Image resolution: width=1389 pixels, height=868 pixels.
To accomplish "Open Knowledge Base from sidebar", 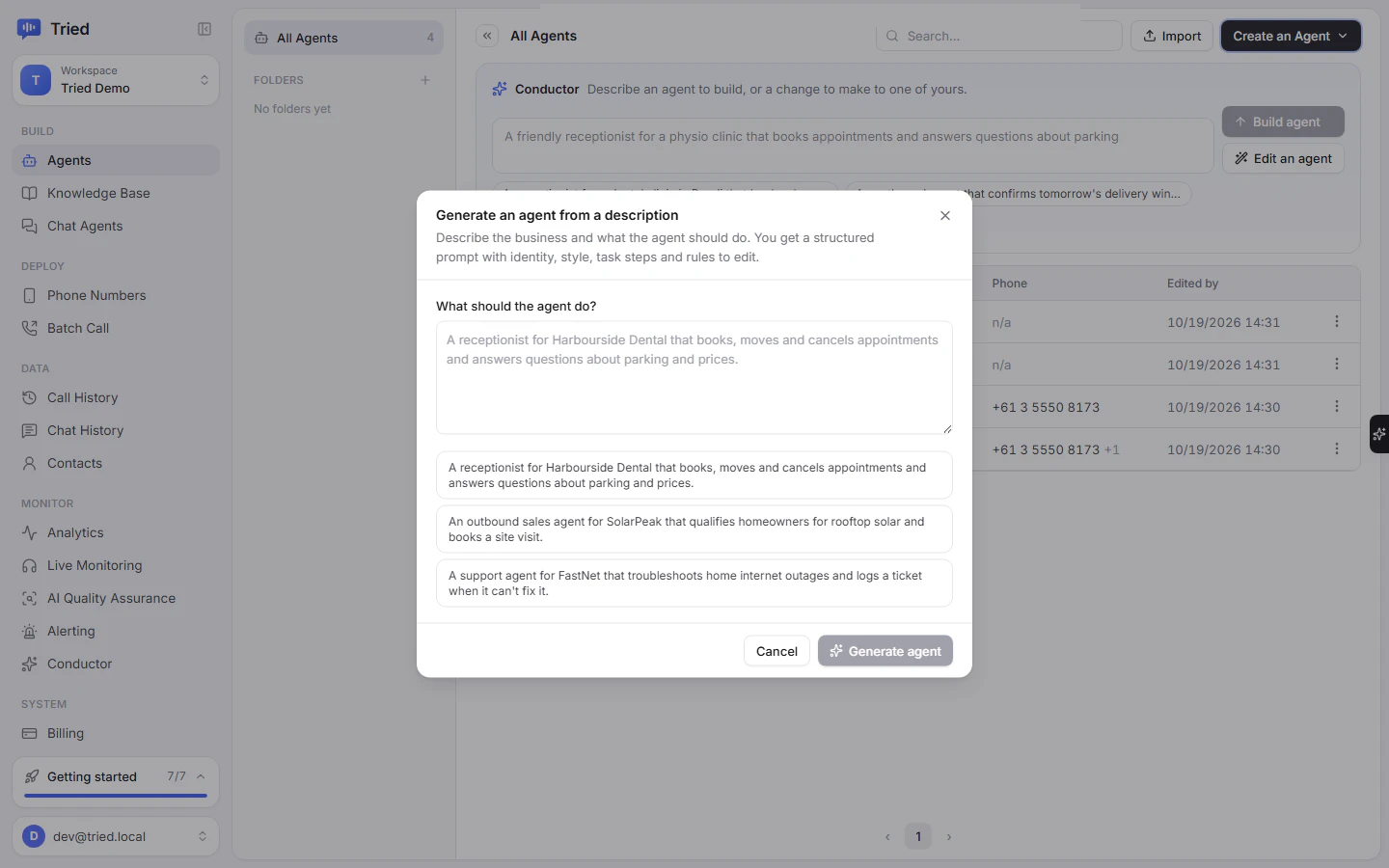I will click(116, 193).
